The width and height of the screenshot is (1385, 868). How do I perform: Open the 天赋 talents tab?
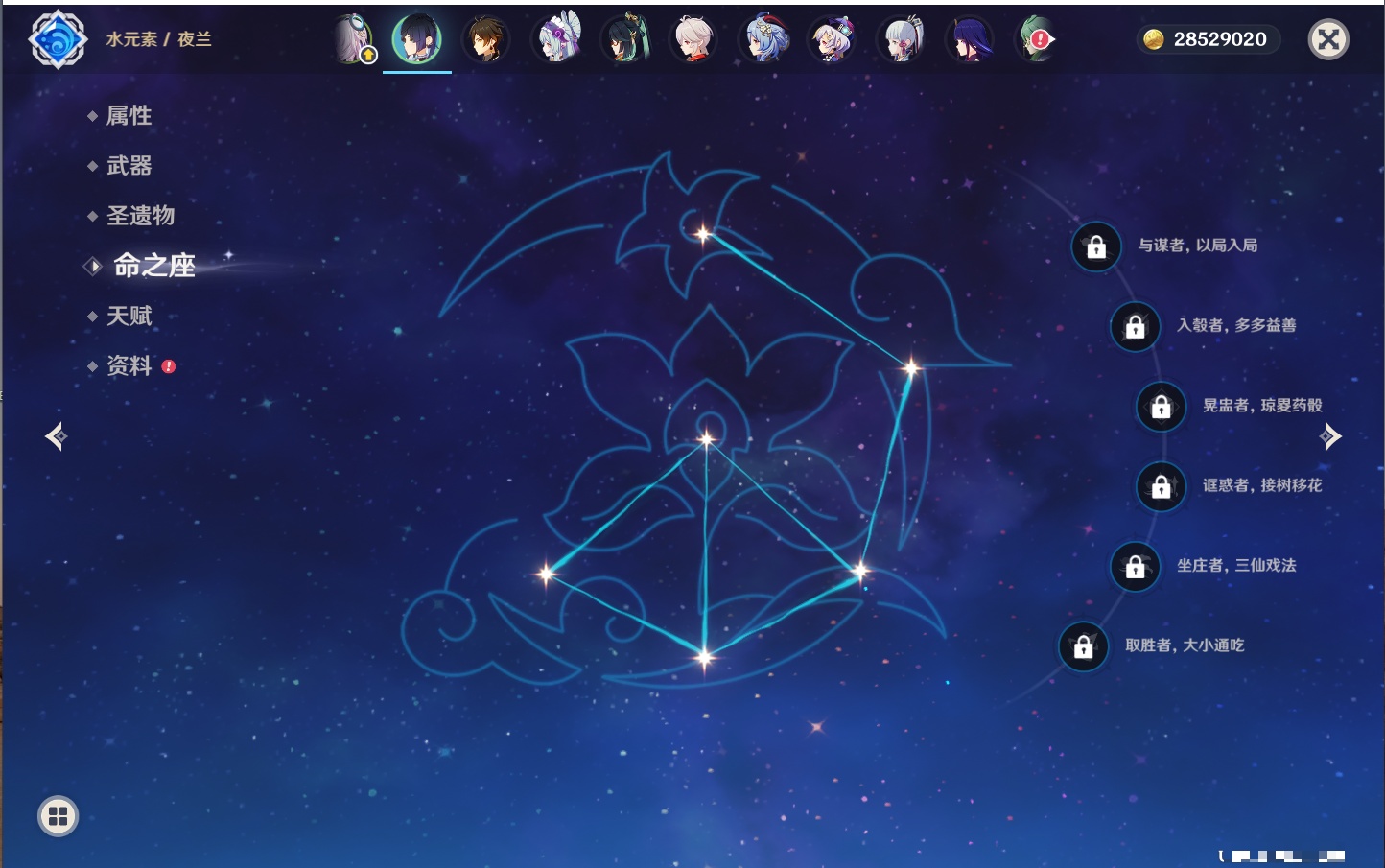pyautogui.click(x=129, y=316)
